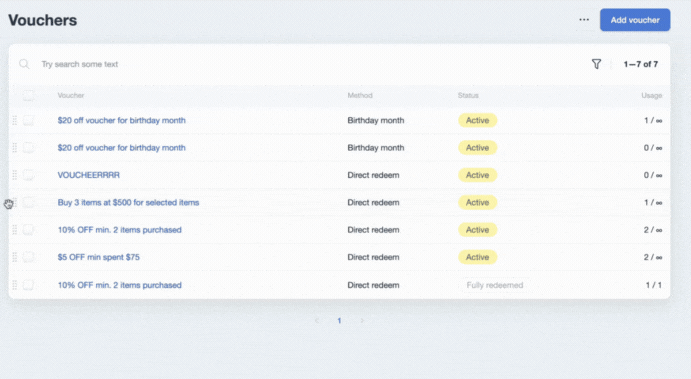
Task: Click the search magnifier icon
Action: (x=24, y=64)
